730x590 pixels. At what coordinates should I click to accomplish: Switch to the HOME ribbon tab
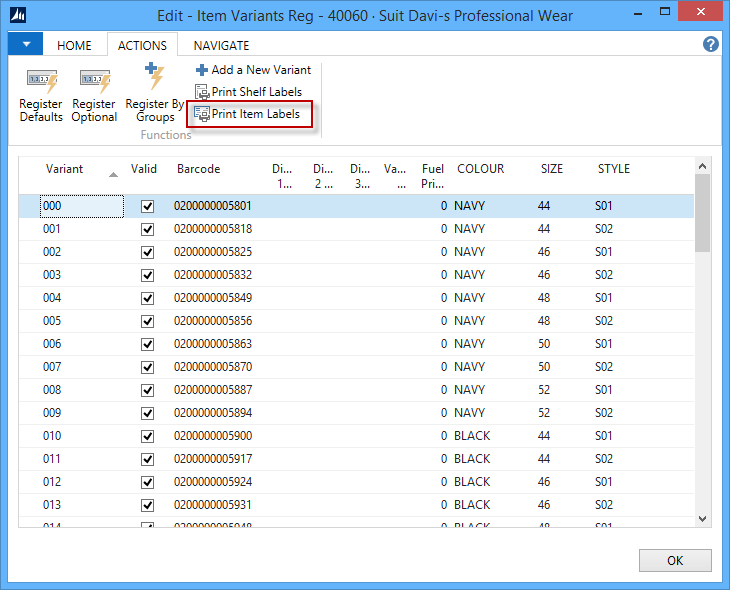tap(74, 45)
